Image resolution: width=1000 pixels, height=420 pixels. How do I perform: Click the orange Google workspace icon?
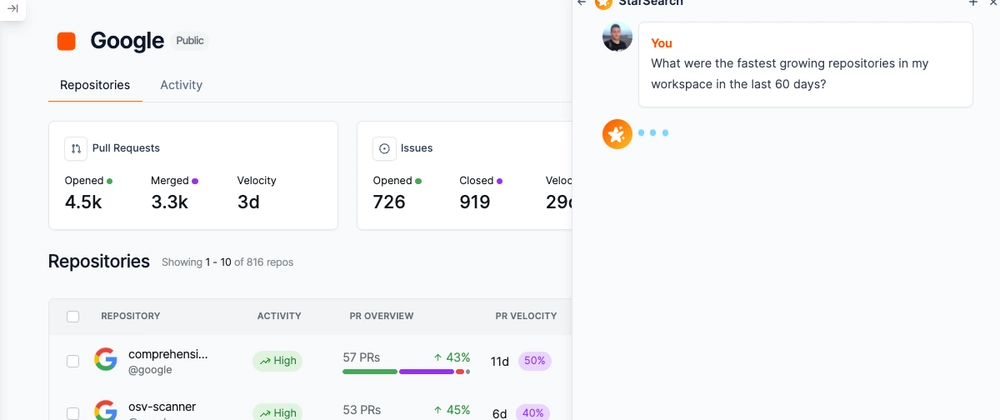point(67,41)
